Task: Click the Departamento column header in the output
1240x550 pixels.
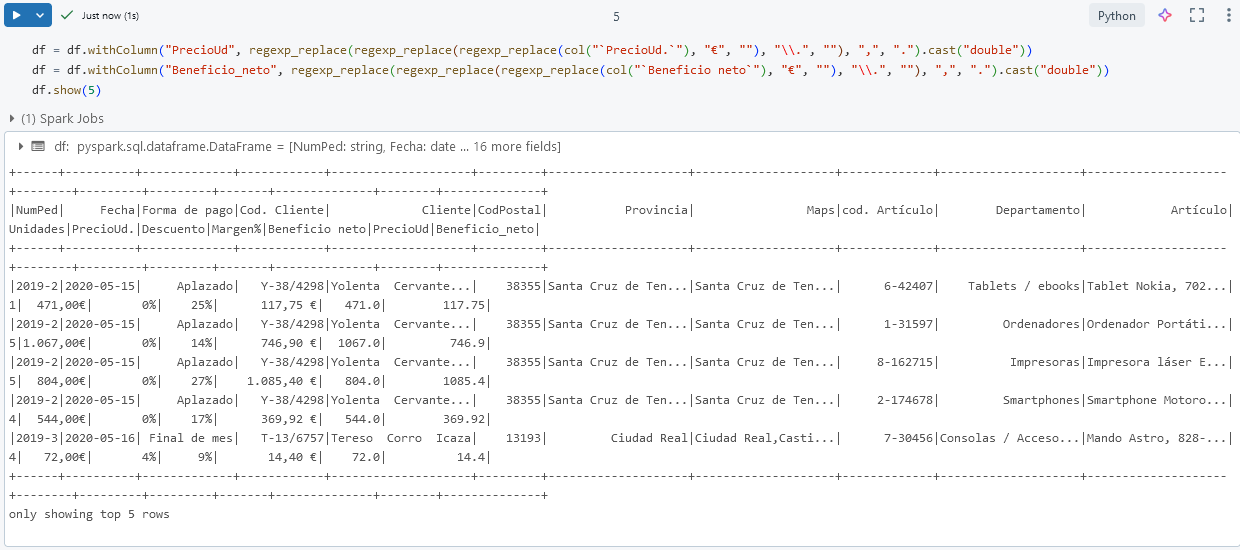Action: pyautogui.click(x=1038, y=210)
